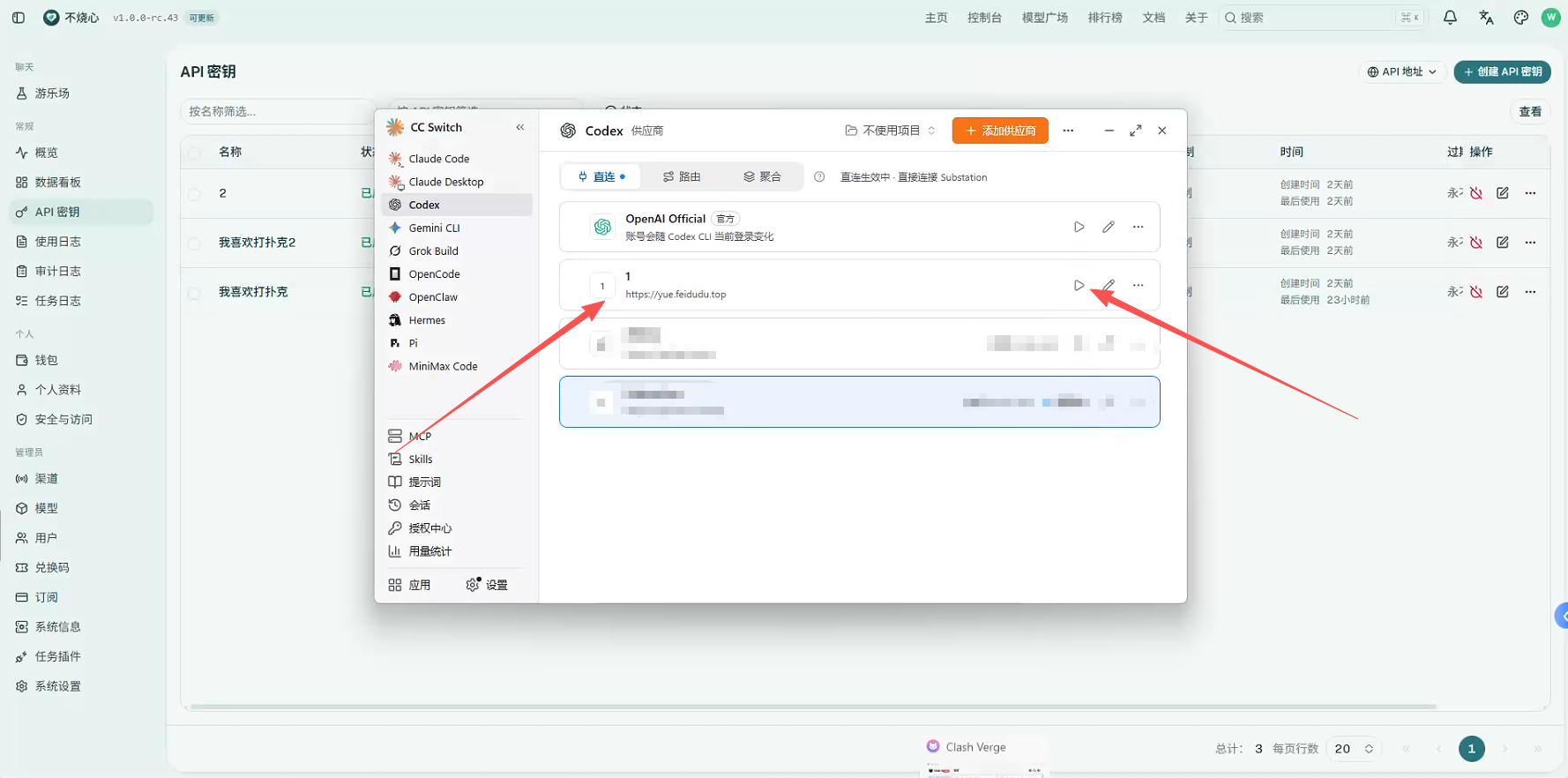1568x778 pixels.
Task: Open the more options menu for OpenAI Official
Action: pyautogui.click(x=1139, y=227)
